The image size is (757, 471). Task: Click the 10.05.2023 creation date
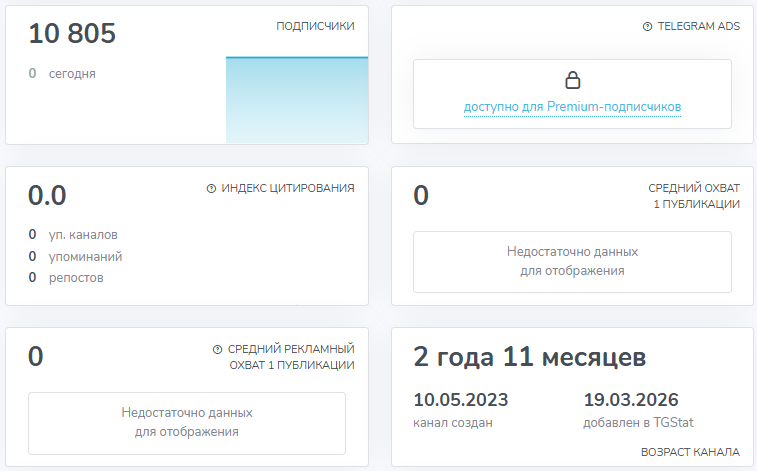click(x=461, y=400)
